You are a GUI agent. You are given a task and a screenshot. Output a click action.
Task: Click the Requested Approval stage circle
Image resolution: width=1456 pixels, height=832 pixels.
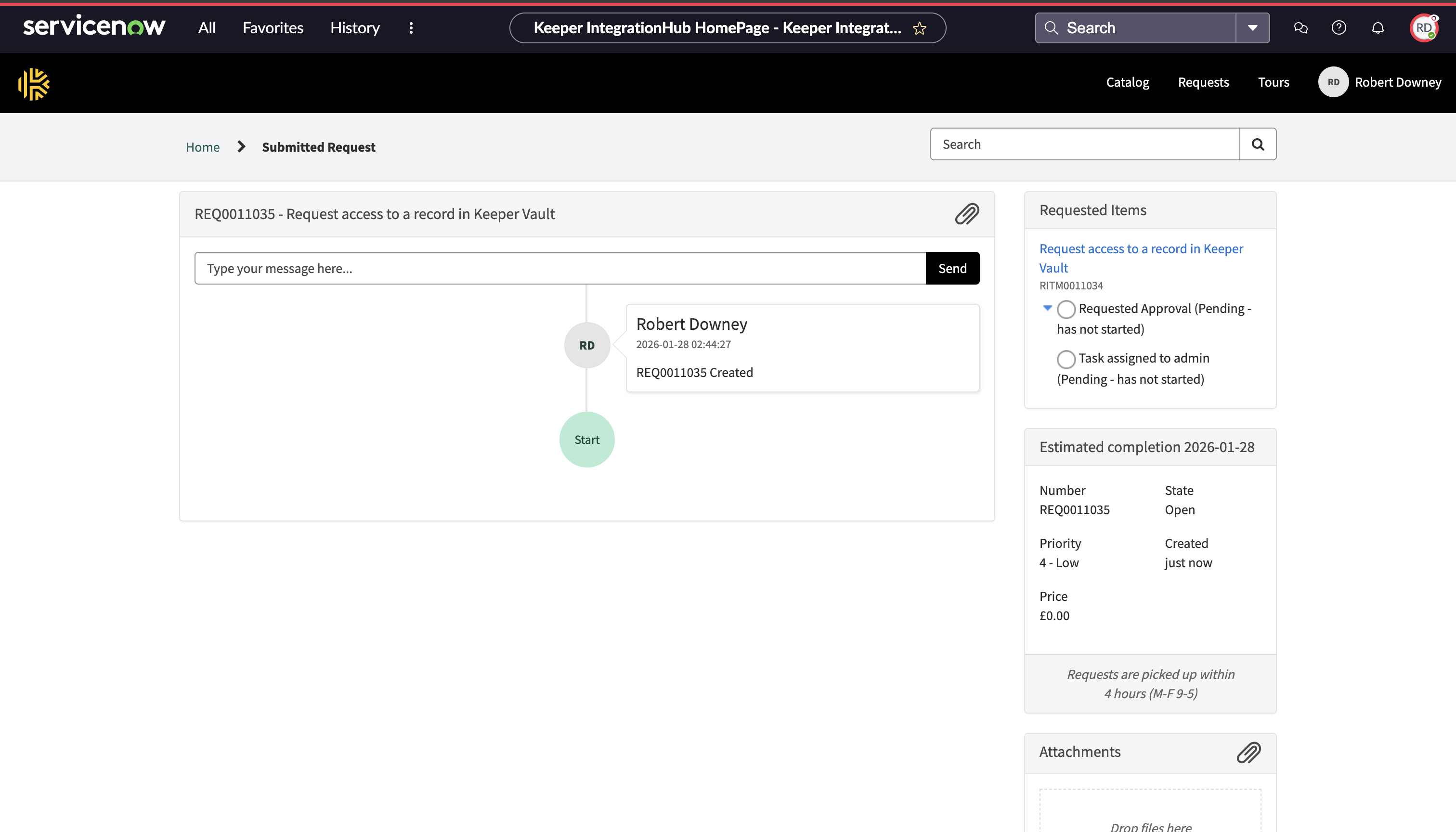1066,309
